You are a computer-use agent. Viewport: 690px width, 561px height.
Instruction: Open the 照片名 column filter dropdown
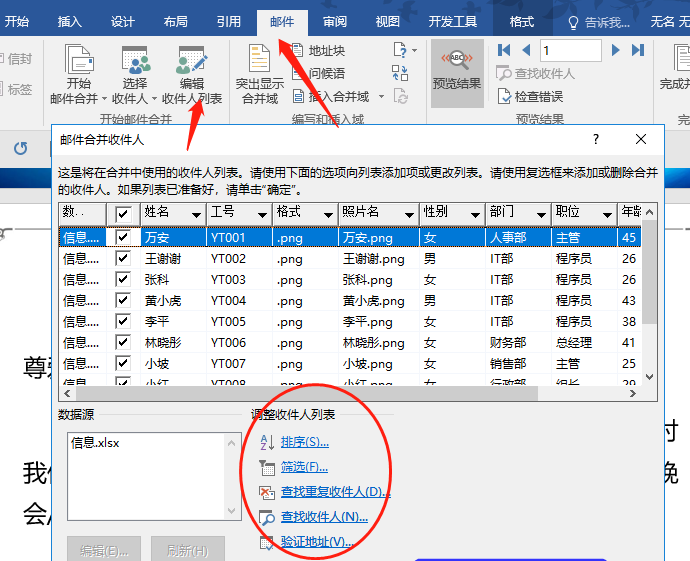(x=409, y=215)
